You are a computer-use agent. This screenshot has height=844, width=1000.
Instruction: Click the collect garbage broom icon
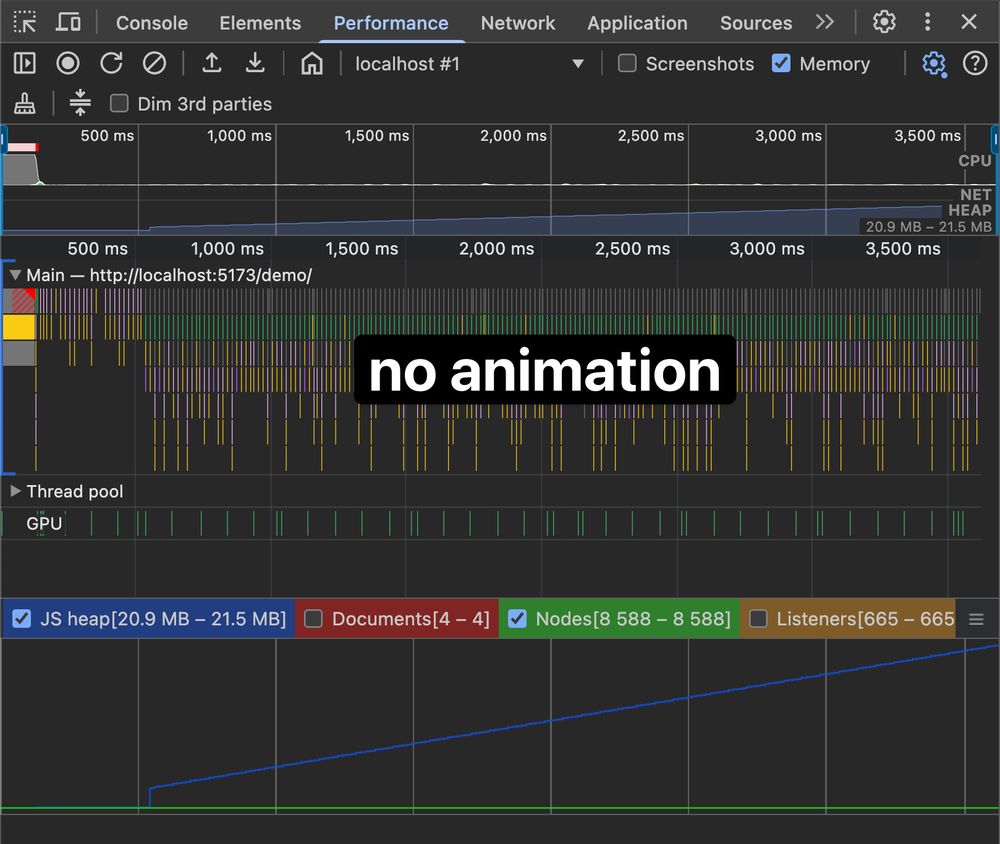pos(25,103)
